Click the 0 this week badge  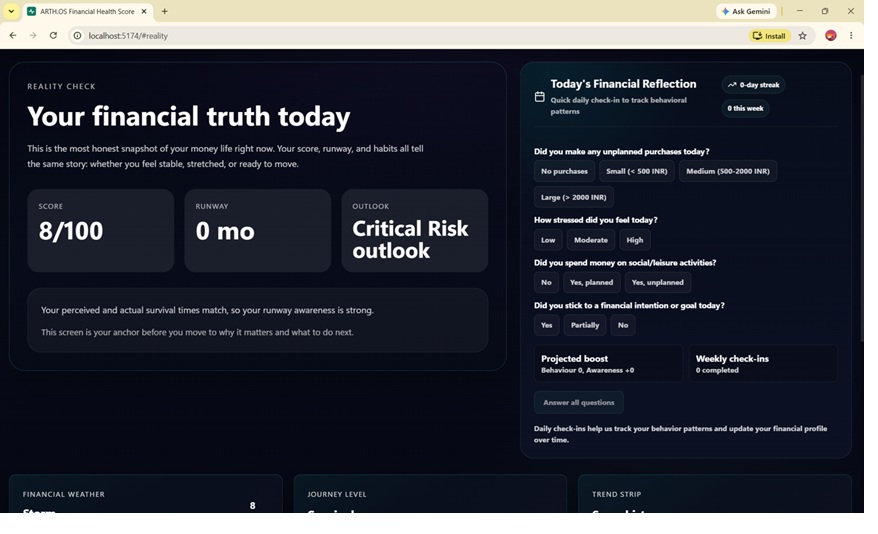point(745,108)
